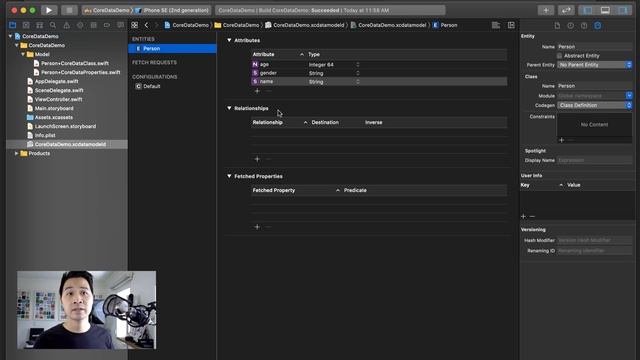Open editor options lines icon
The width and height of the screenshot is (640, 360).
[x=496, y=25]
